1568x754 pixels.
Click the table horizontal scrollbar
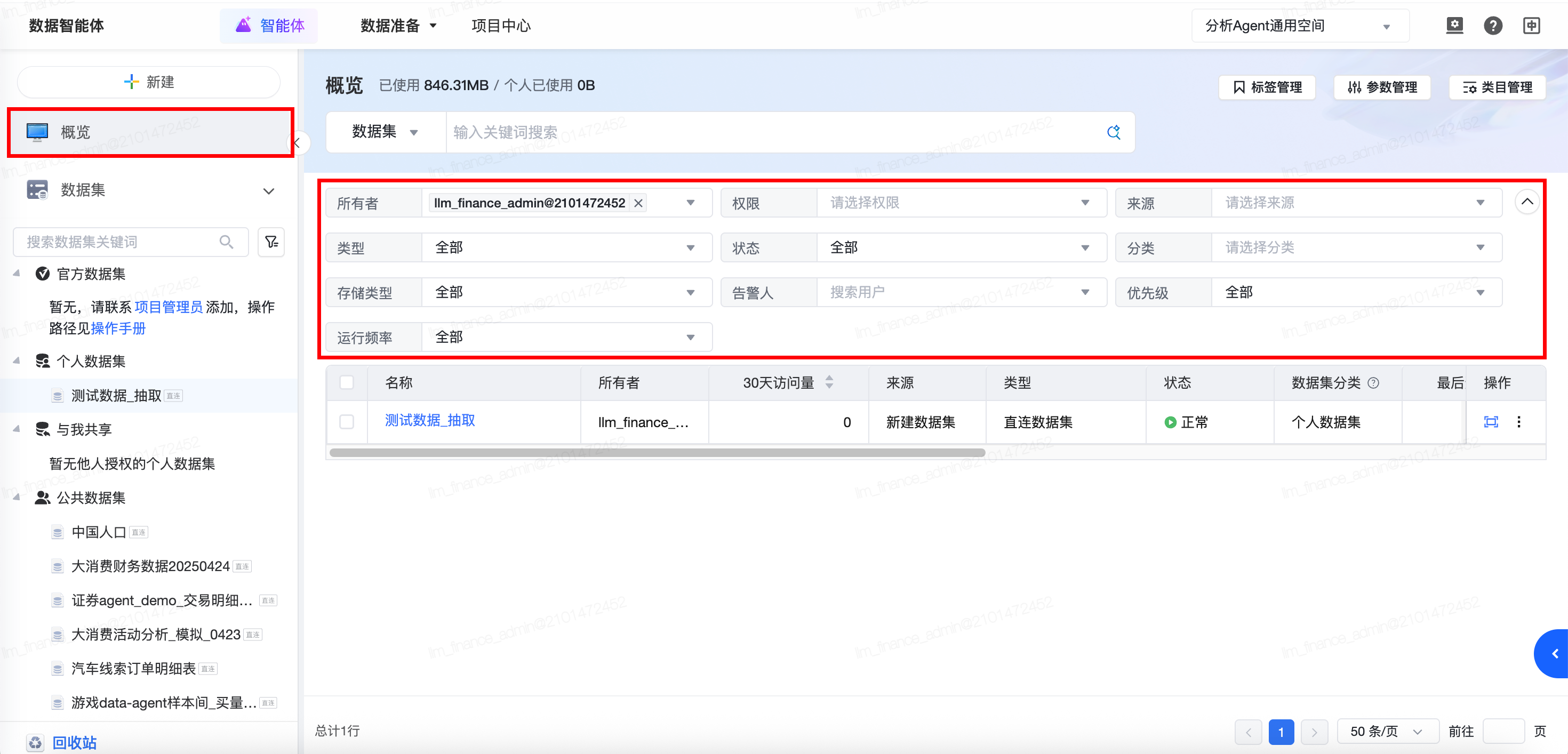(x=657, y=453)
